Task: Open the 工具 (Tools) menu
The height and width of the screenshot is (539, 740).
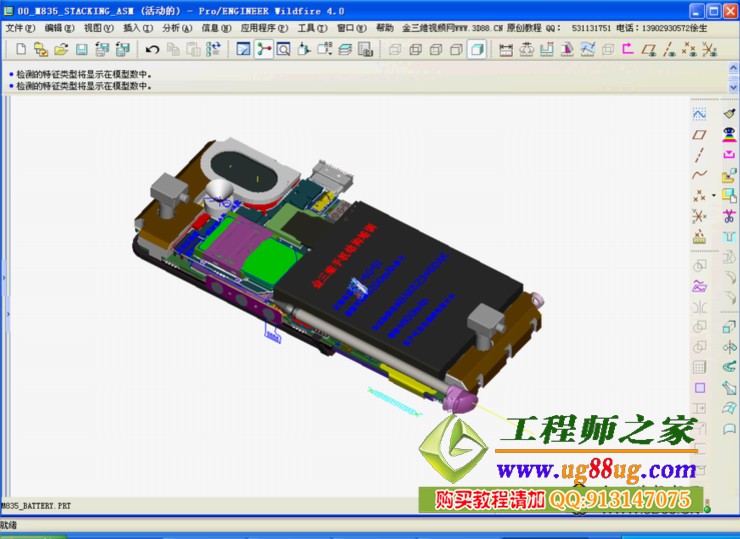Action: tap(306, 29)
